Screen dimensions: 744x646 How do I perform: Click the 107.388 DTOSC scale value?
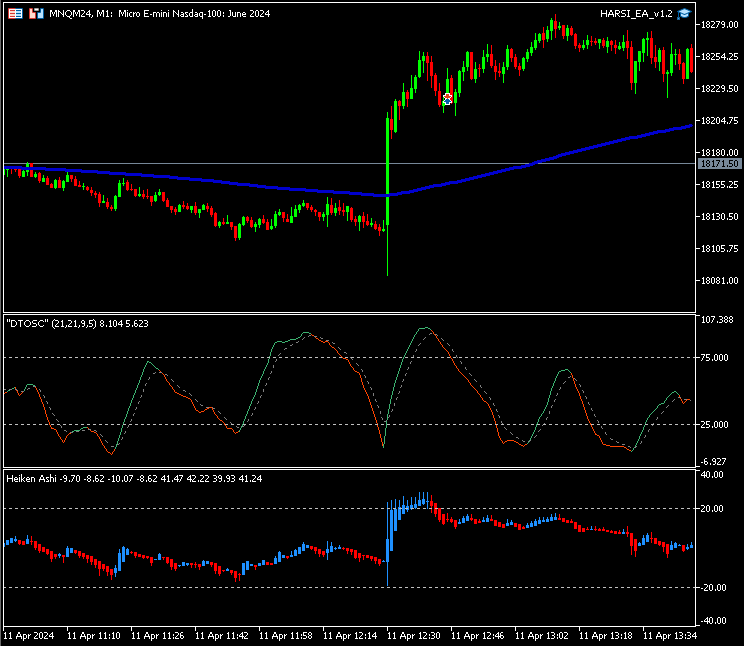coord(717,320)
